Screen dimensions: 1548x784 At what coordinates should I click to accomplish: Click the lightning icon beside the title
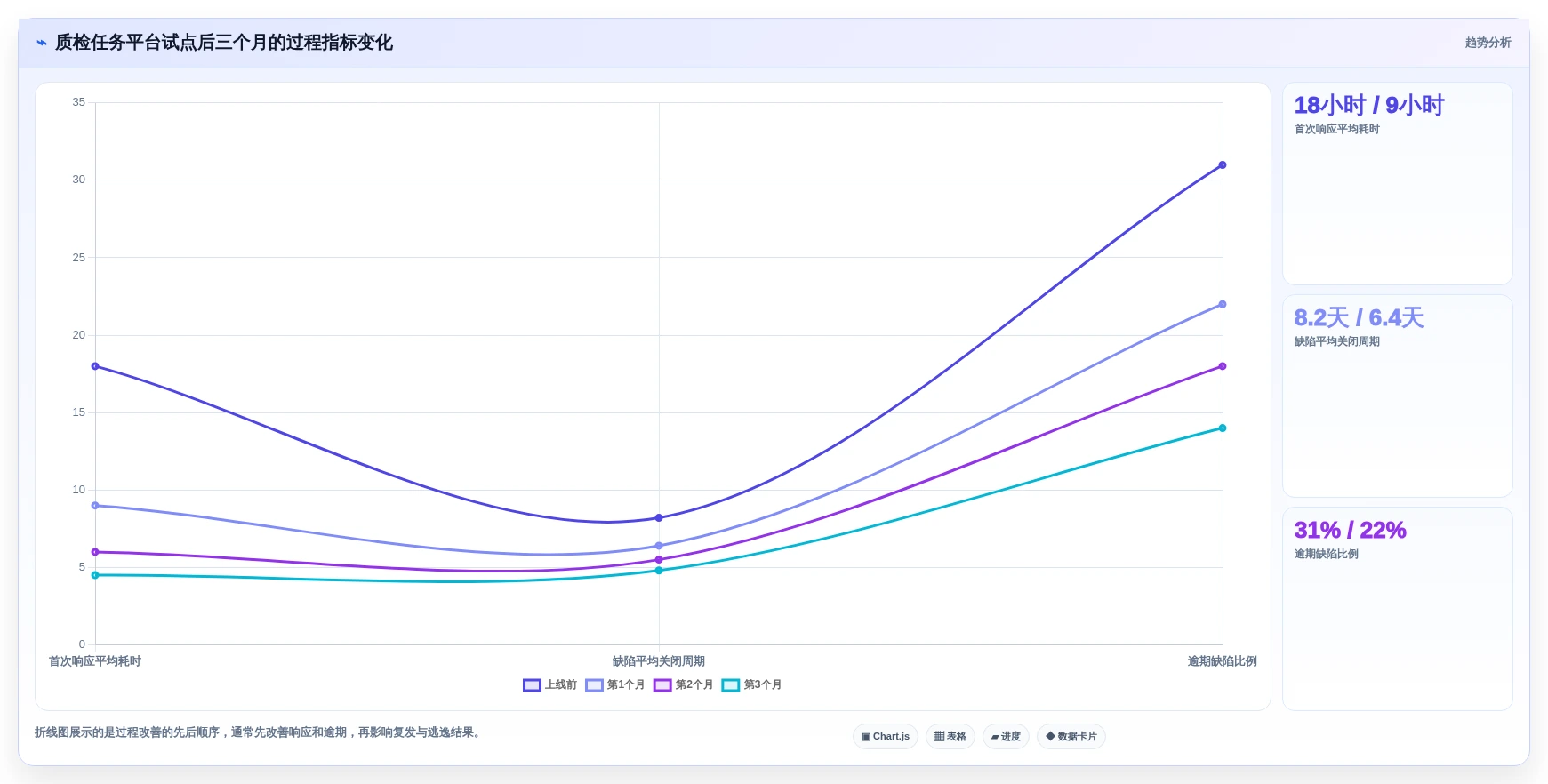[42, 43]
